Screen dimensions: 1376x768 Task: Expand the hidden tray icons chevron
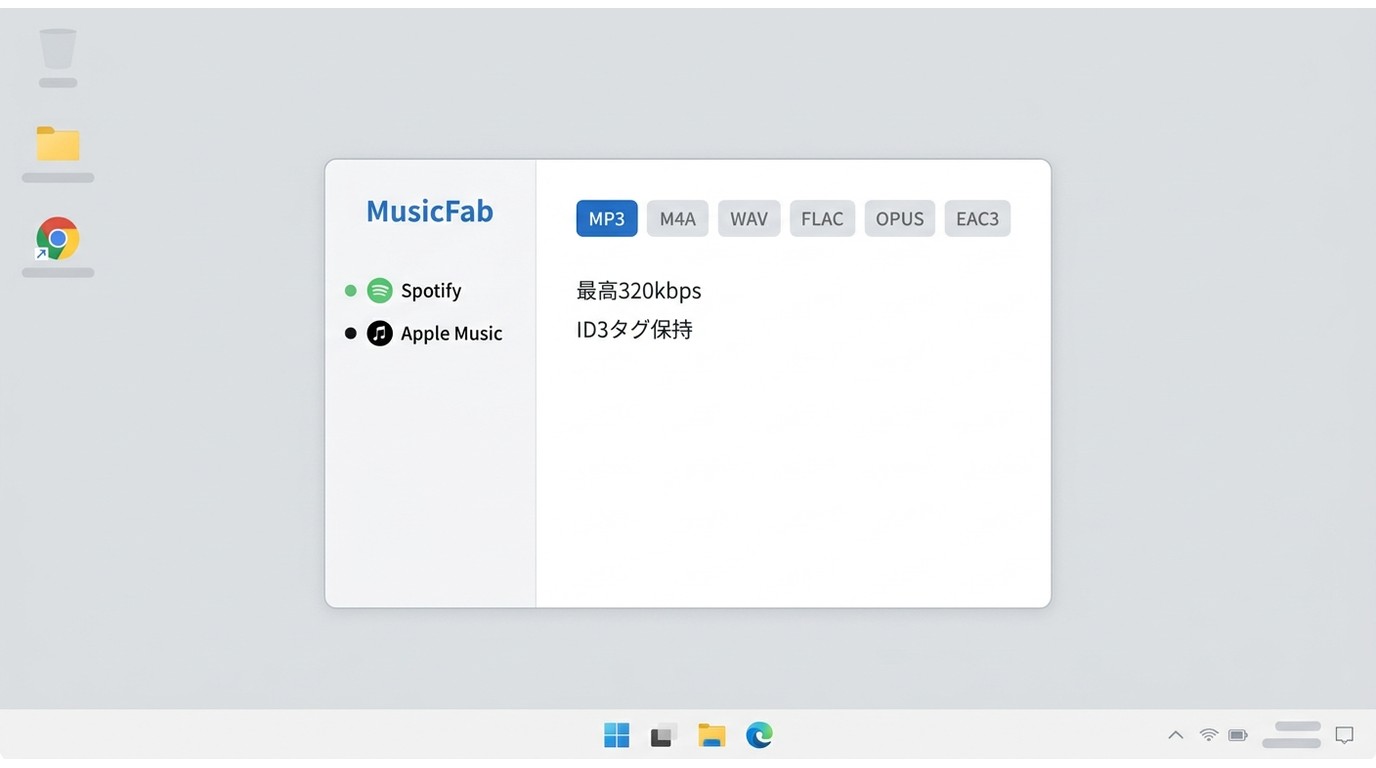coord(1176,735)
